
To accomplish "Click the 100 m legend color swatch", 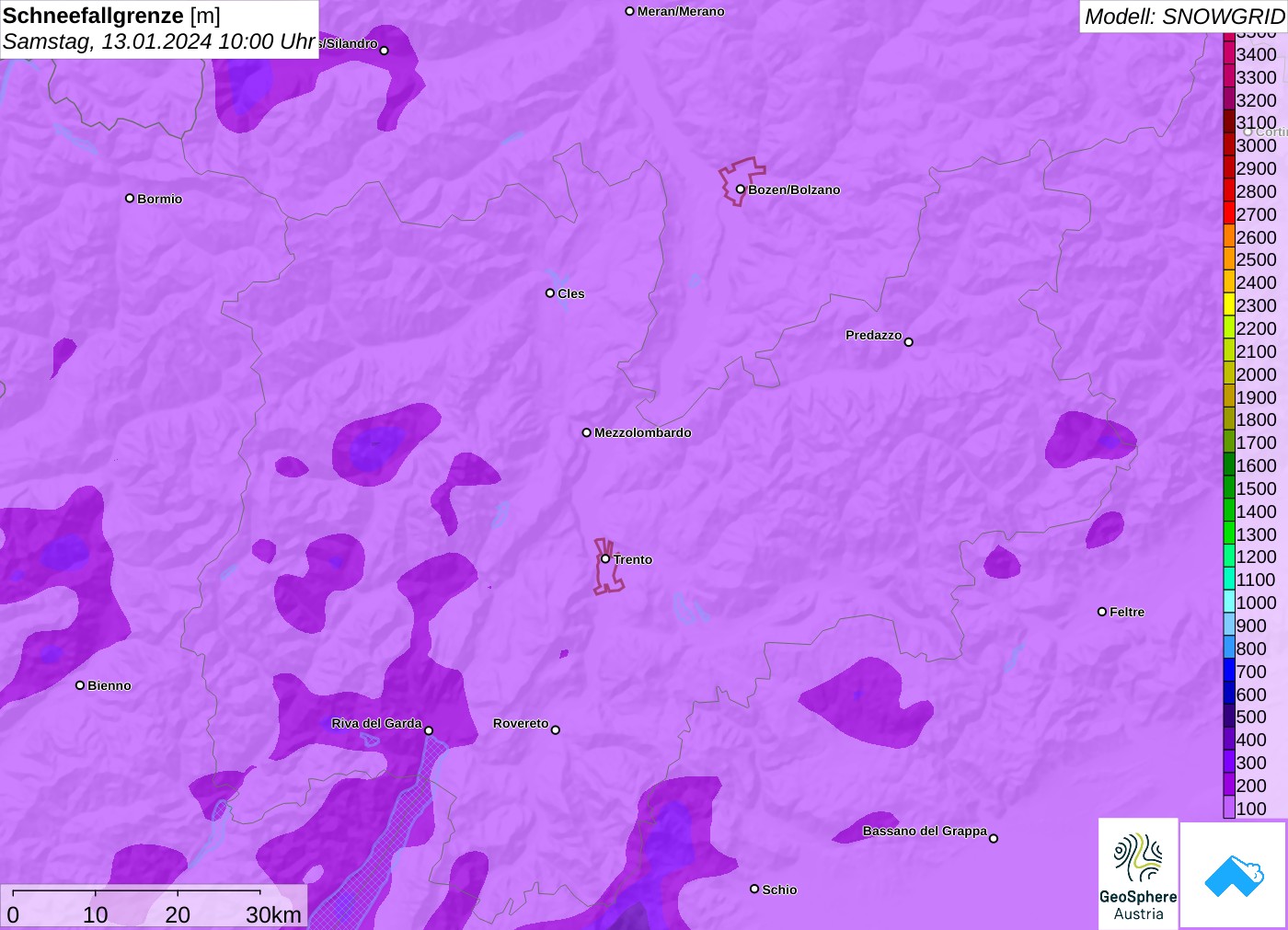I will [x=1229, y=808].
